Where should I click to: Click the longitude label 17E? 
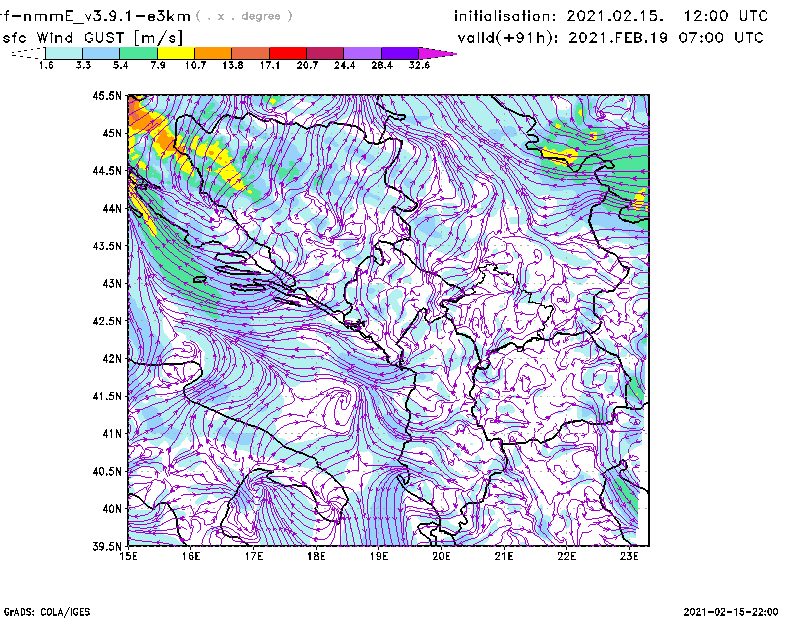pyautogui.click(x=254, y=556)
